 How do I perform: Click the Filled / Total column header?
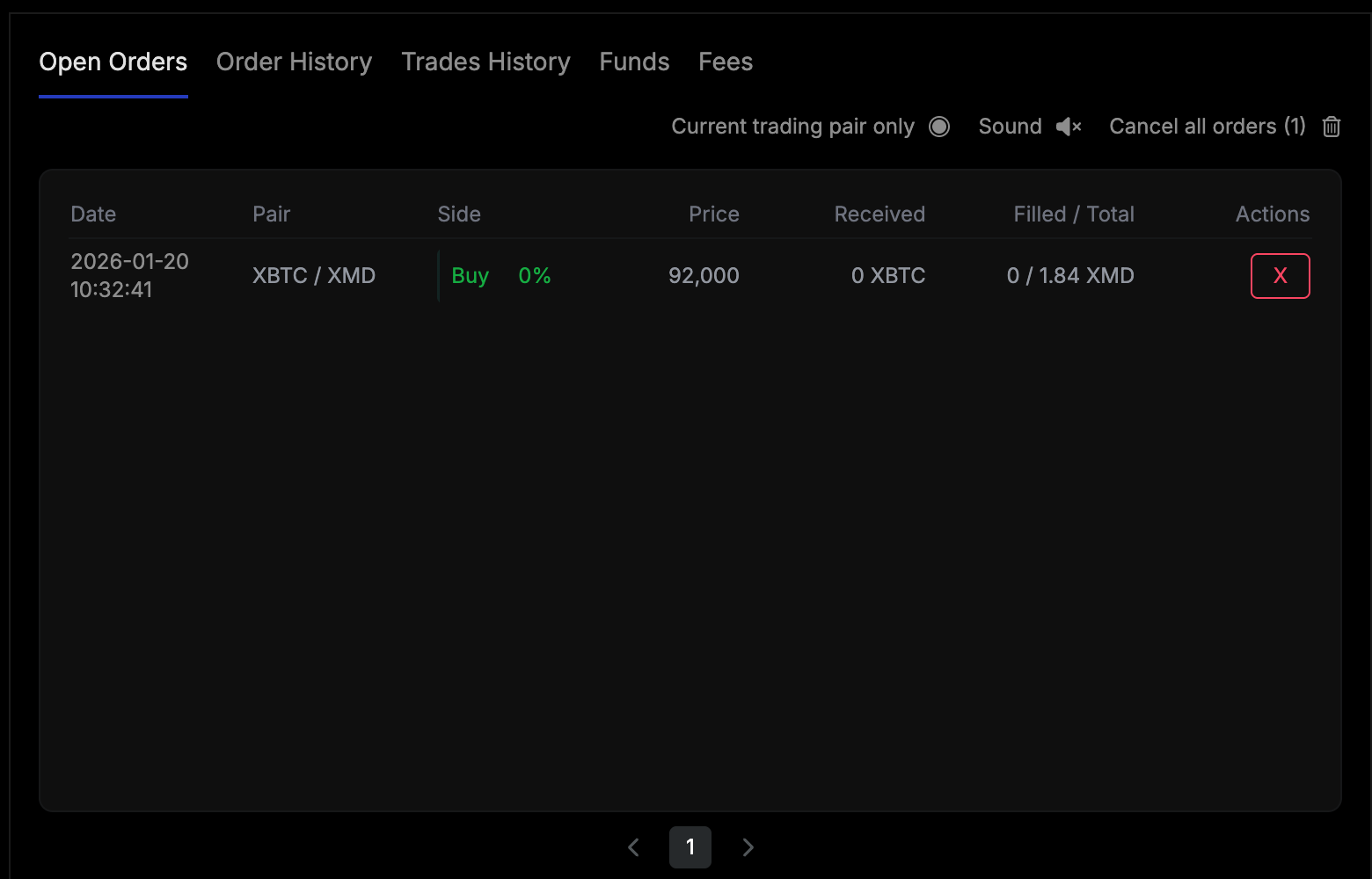click(x=1073, y=214)
